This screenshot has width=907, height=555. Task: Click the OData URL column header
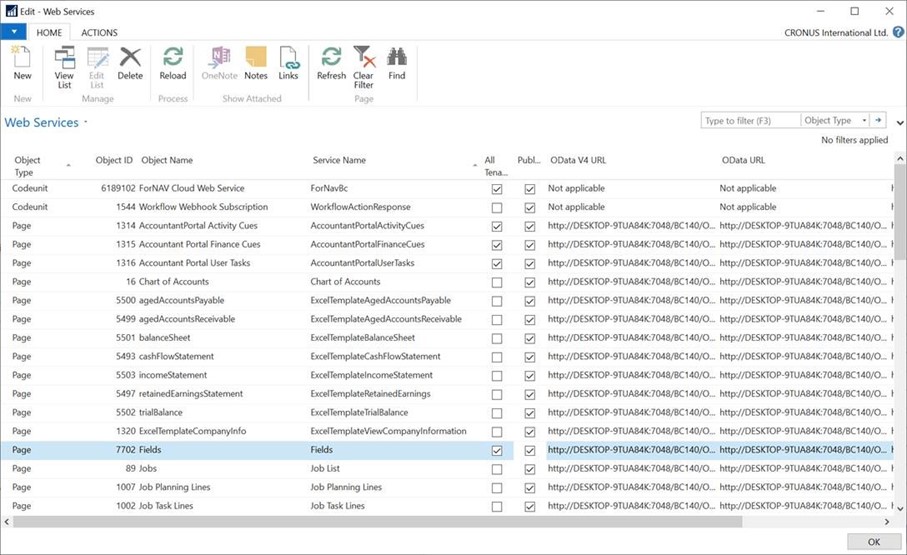(x=743, y=160)
